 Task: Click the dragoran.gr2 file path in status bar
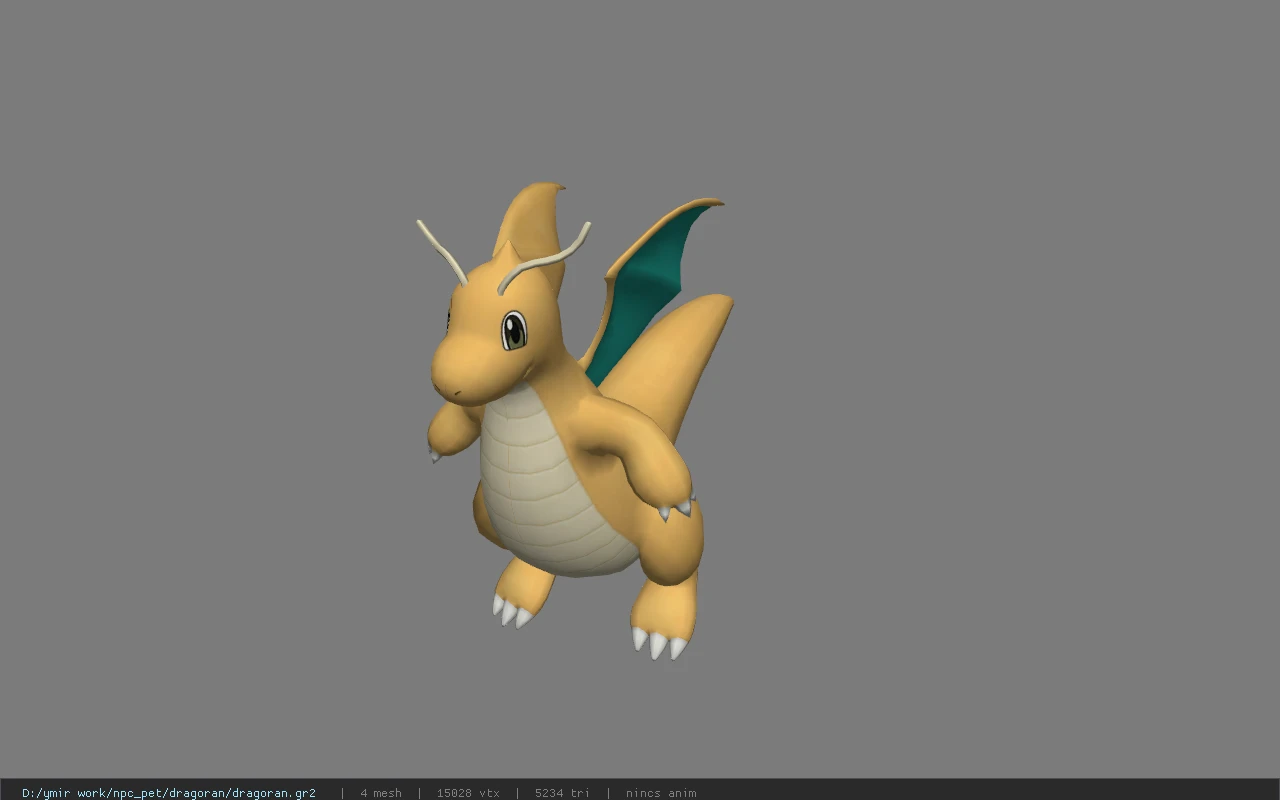point(169,793)
